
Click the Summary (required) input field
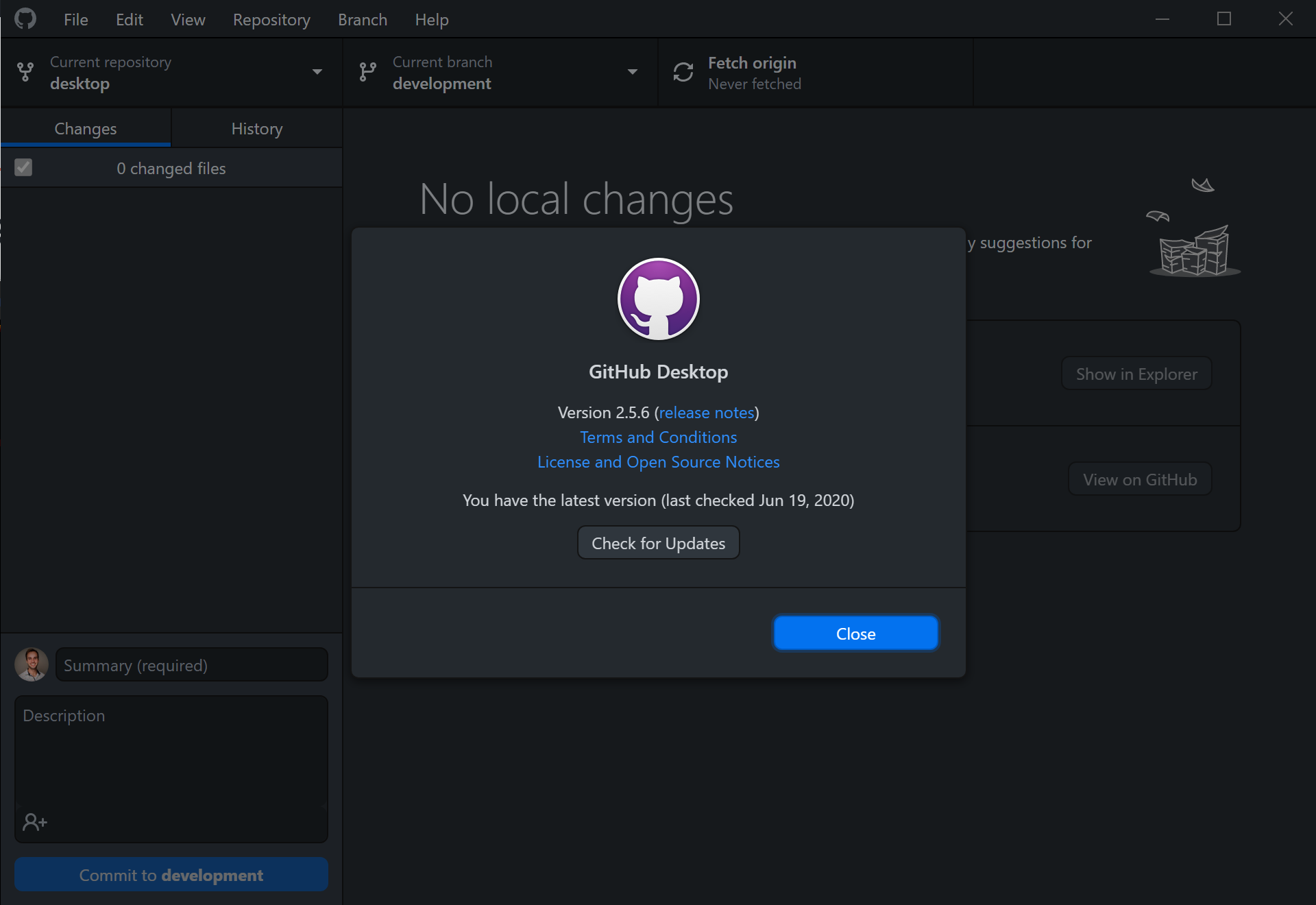[x=192, y=665]
